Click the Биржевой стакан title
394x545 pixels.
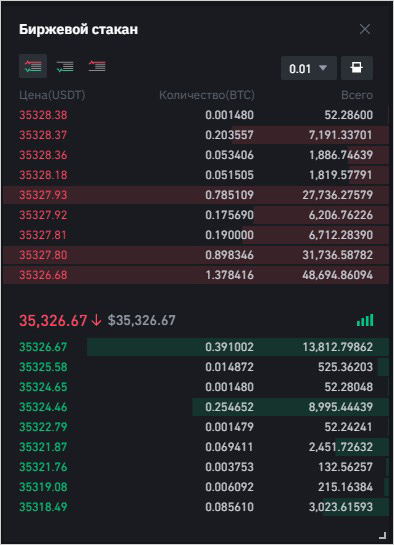78,29
